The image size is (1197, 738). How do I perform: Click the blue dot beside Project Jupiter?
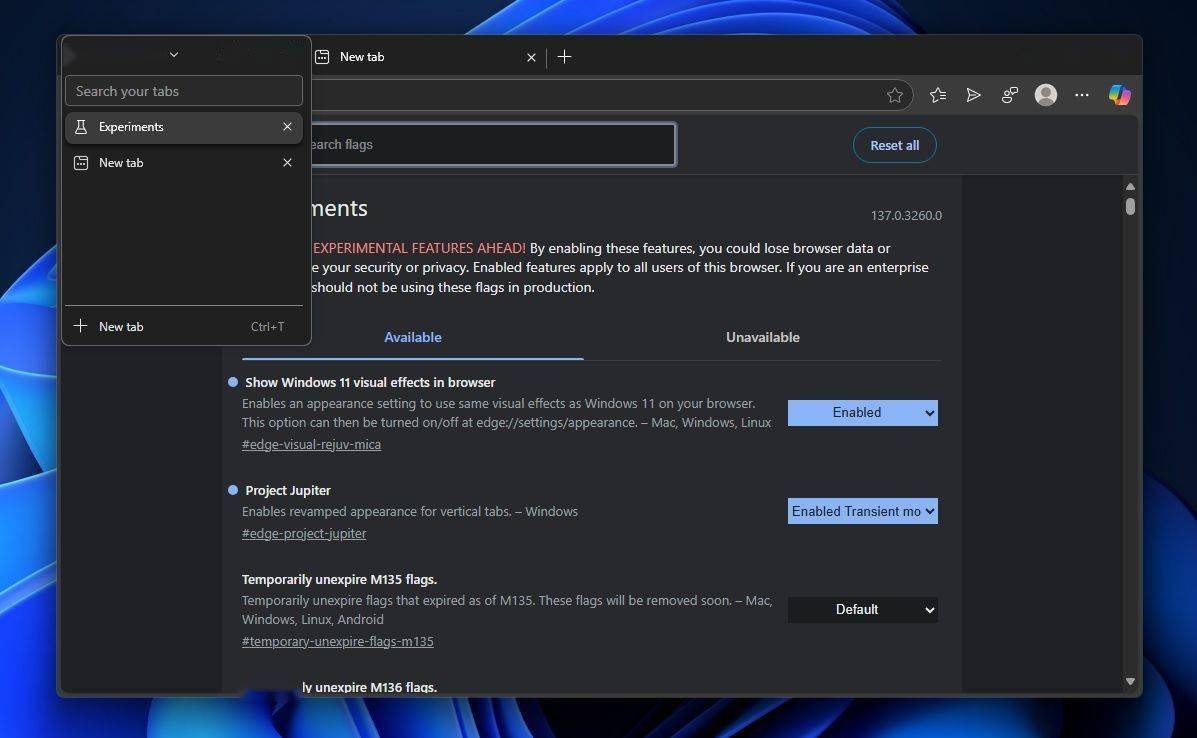233,490
